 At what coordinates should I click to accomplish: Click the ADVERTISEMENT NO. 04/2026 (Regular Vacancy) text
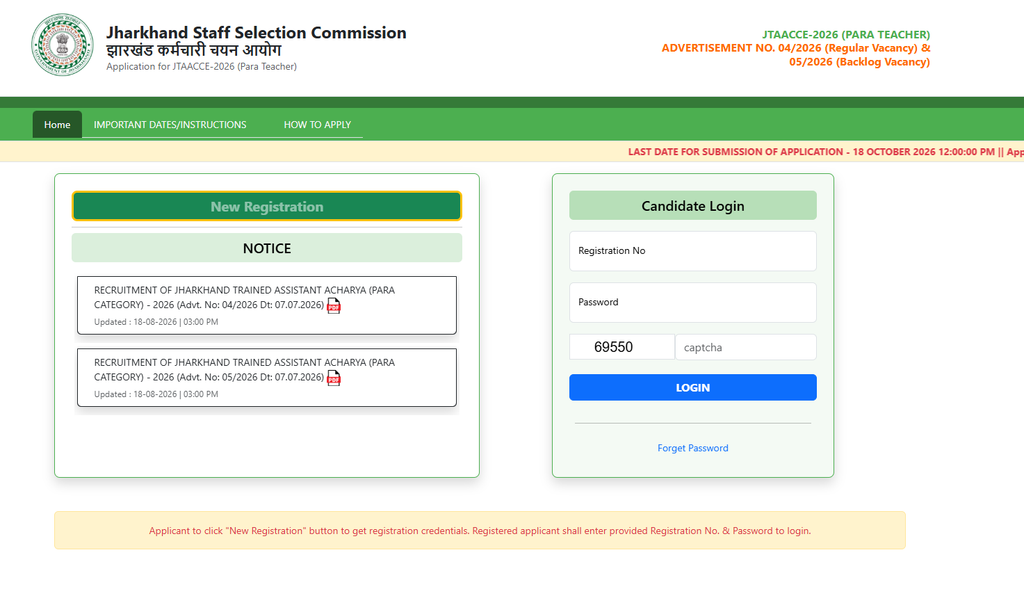point(795,48)
